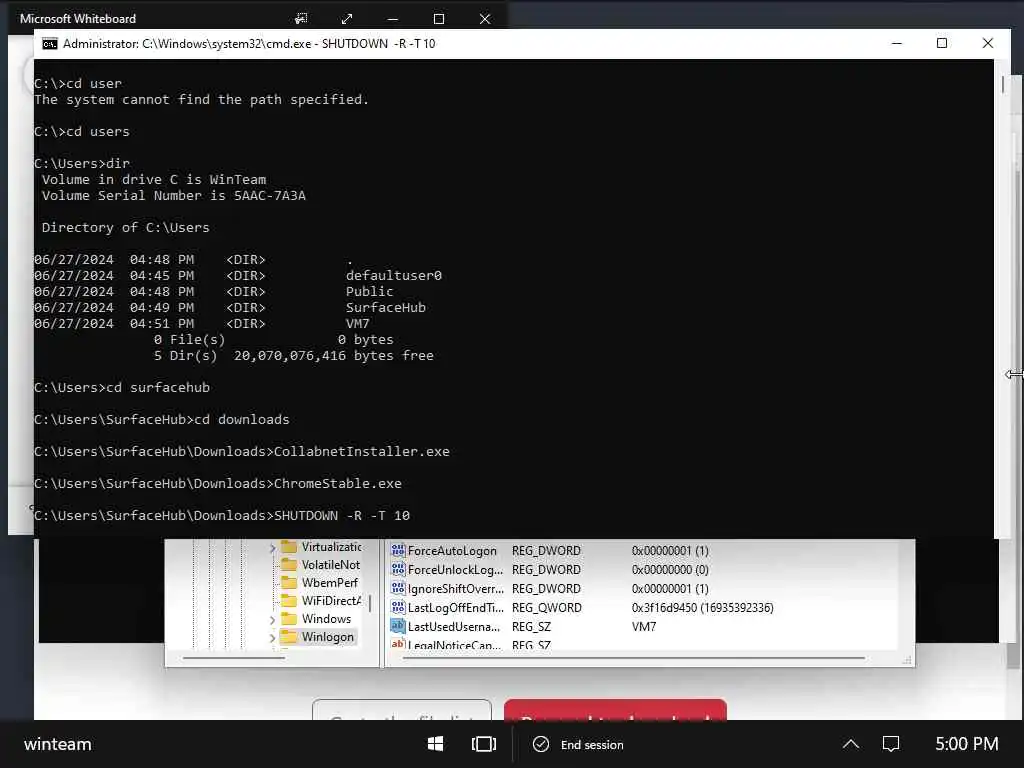Viewport: 1024px width, 768px height.
Task: Click the Whiteboard pin window icon
Action: coord(300,18)
